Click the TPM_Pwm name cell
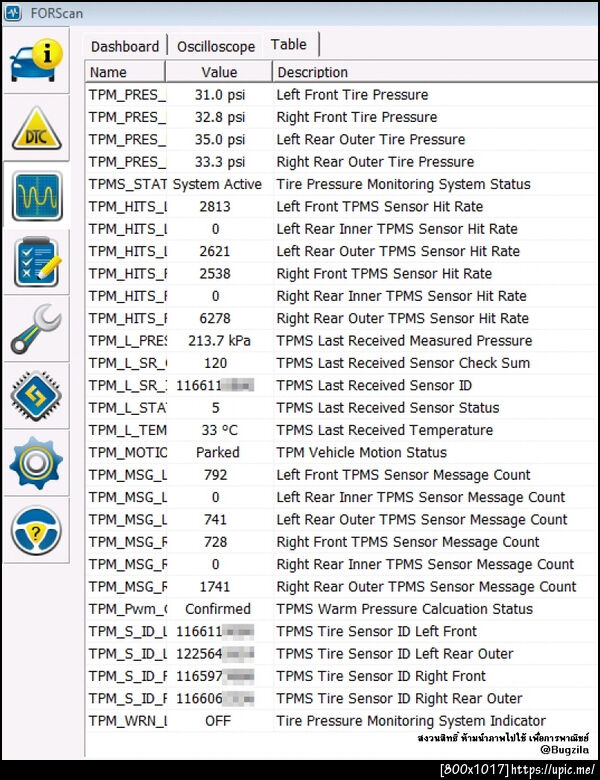Image resolution: width=600 pixels, height=780 pixels. (127, 609)
